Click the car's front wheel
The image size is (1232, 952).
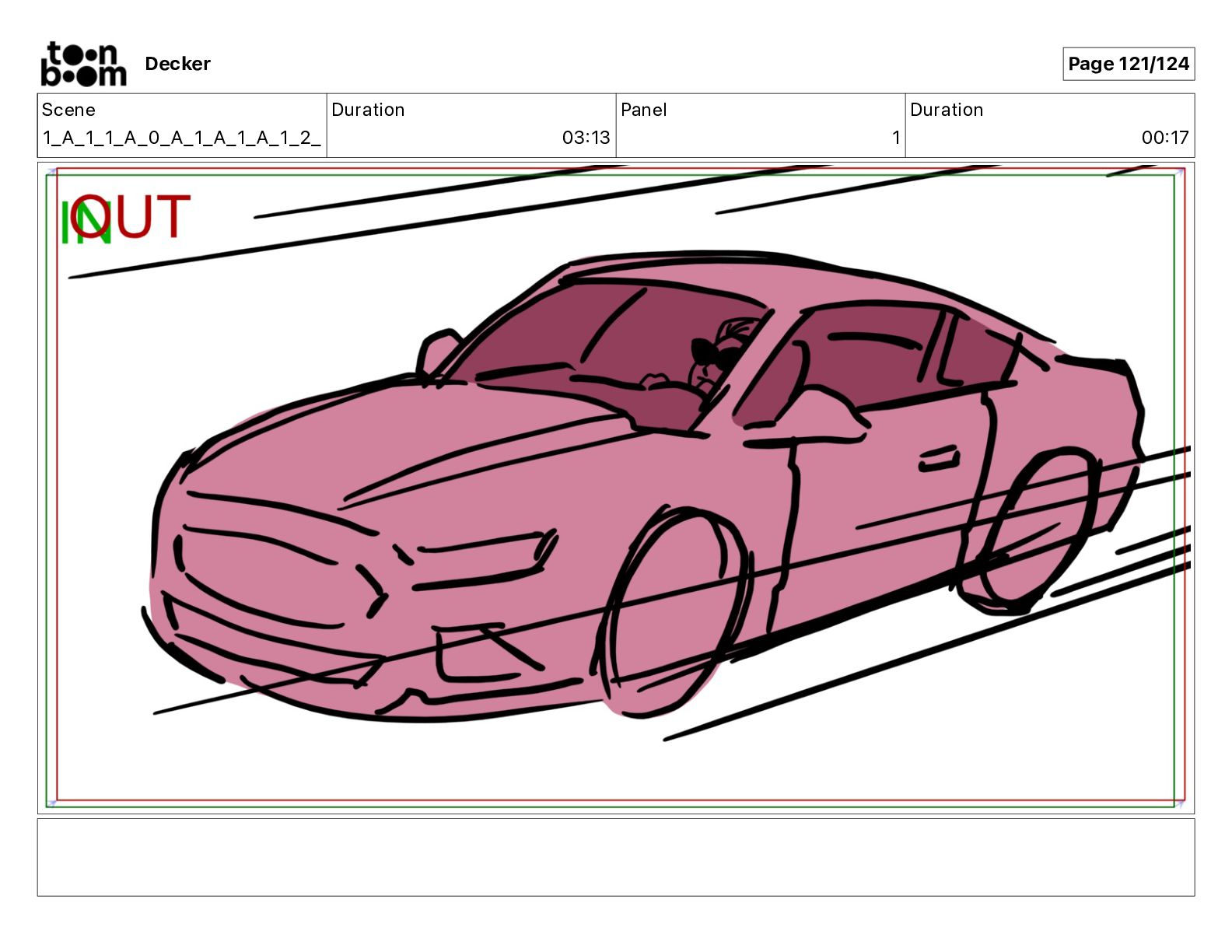676,611
